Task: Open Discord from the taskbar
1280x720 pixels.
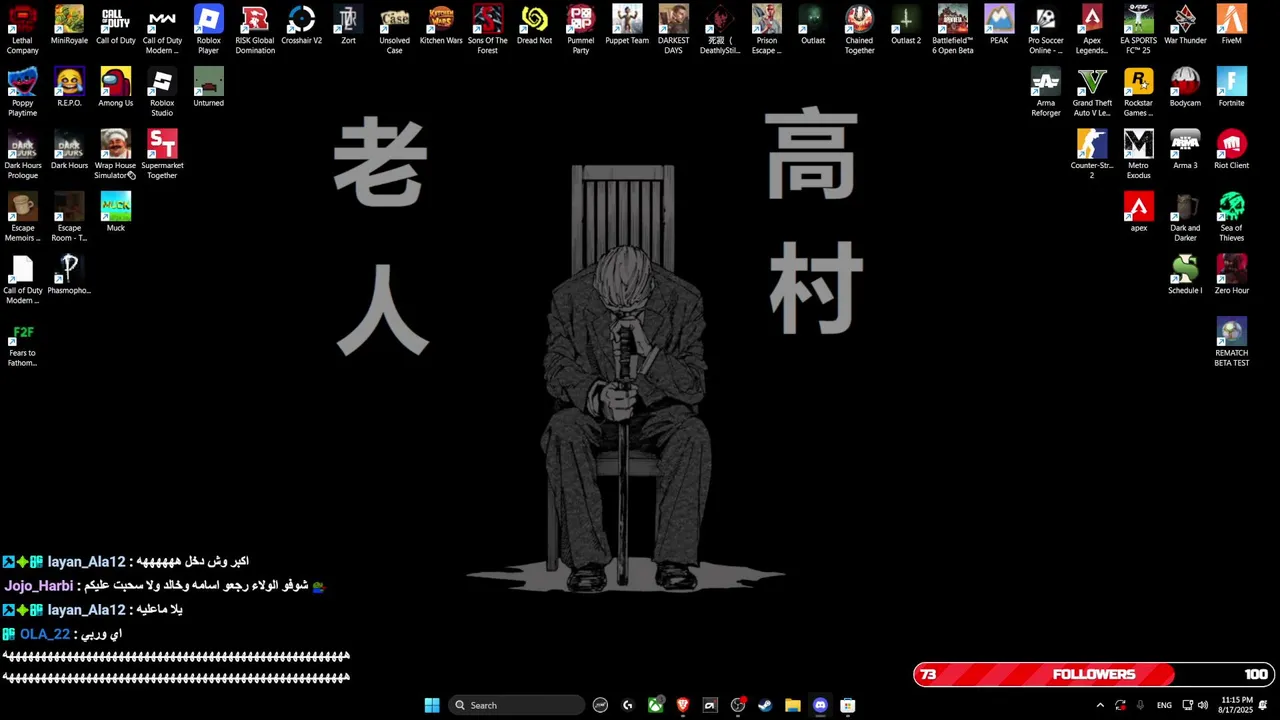Action: click(x=820, y=705)
